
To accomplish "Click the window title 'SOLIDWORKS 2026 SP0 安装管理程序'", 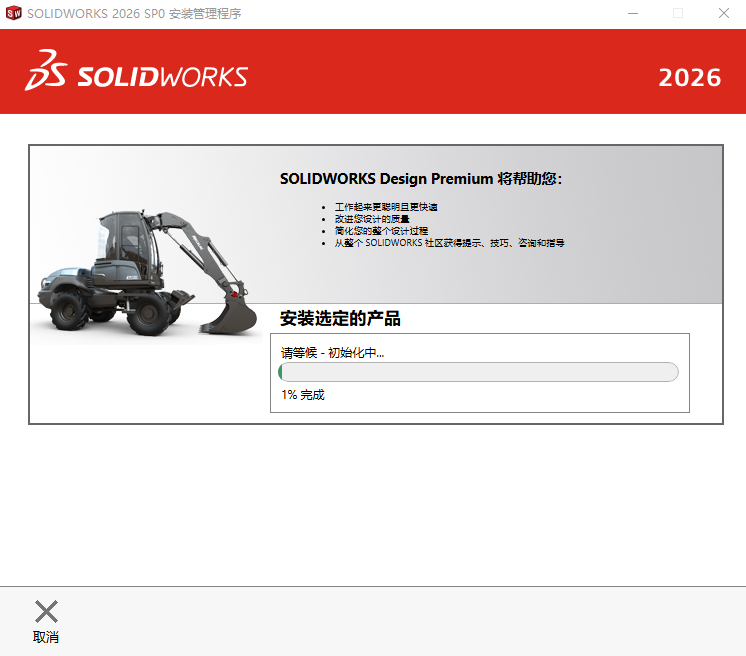I will [x=134, y=14].
